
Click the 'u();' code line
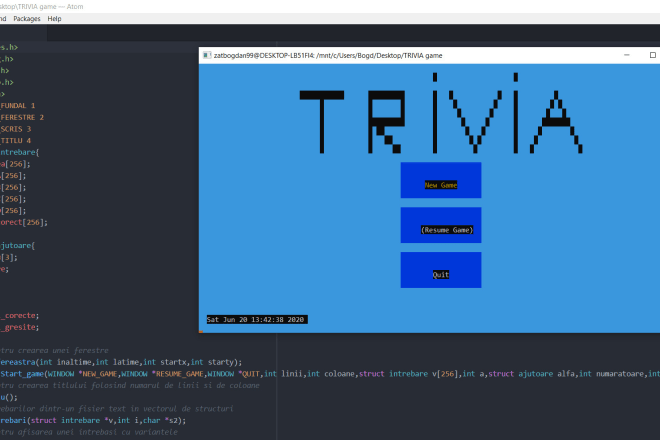click(x=9, y=397)
